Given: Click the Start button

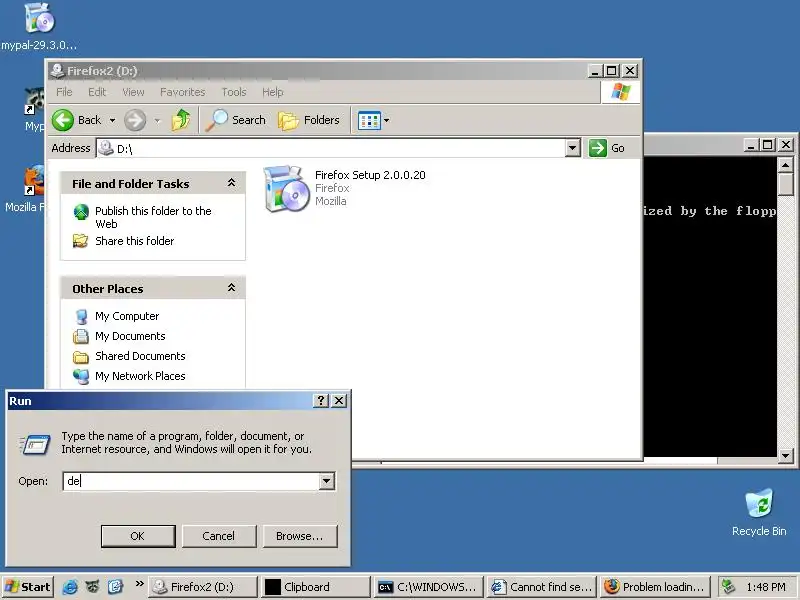Looking at the screenshot, I should [28, 587].
